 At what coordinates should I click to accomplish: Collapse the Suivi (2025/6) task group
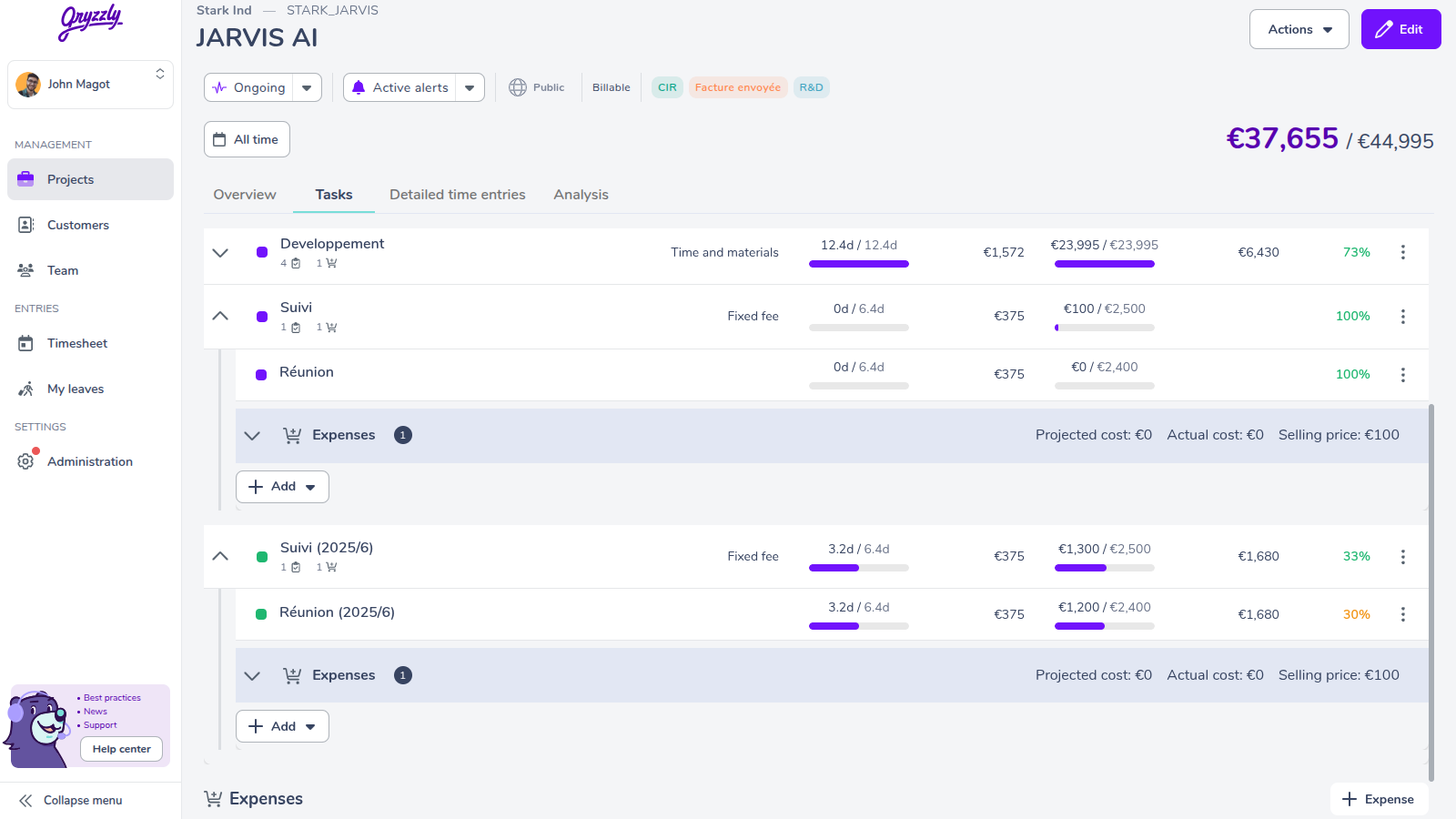click(220, 556)
